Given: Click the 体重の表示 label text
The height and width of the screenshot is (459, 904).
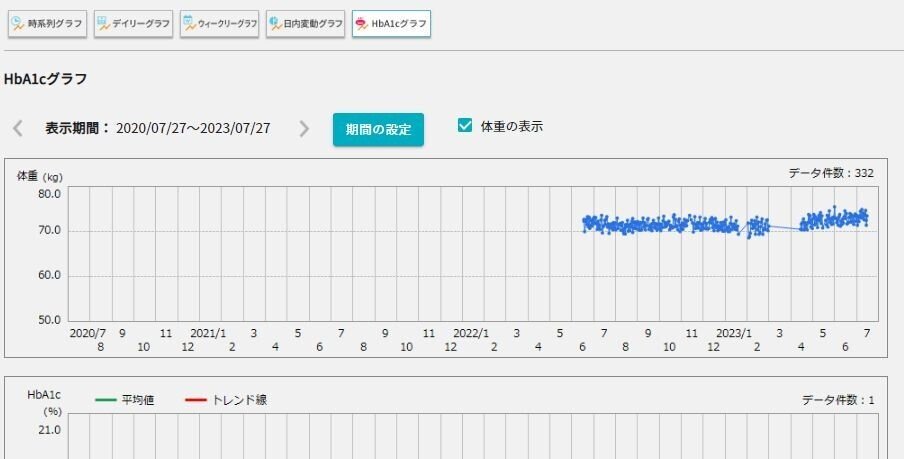Looking at the screenshot, I should coord(511,127).
